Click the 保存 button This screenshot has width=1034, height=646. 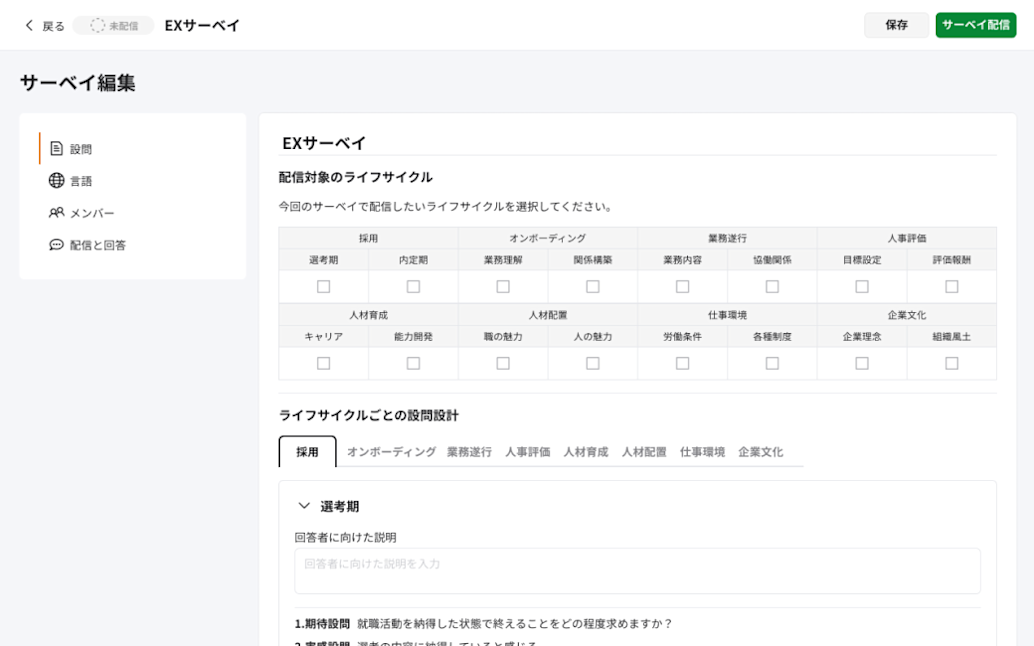click(895, 24)
